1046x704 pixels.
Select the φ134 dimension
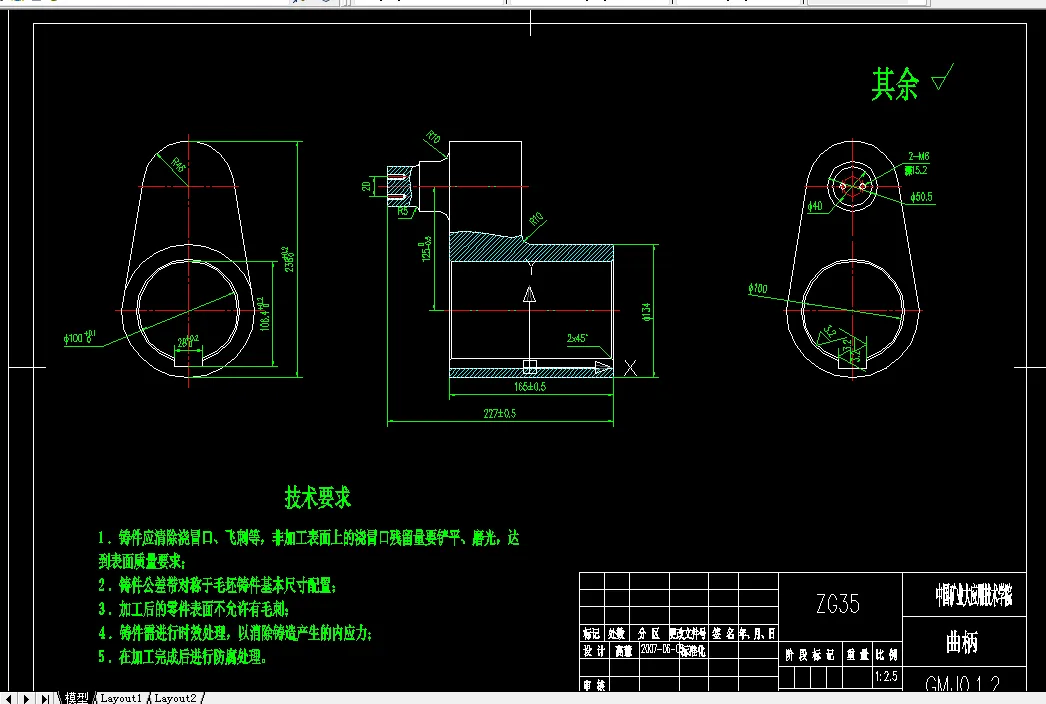click(646, 312)
